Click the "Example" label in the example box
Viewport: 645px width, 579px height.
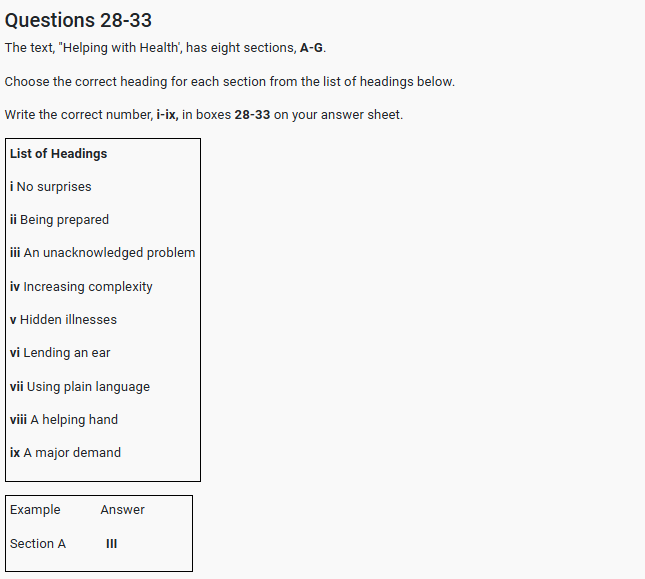[x=35, y=510]
